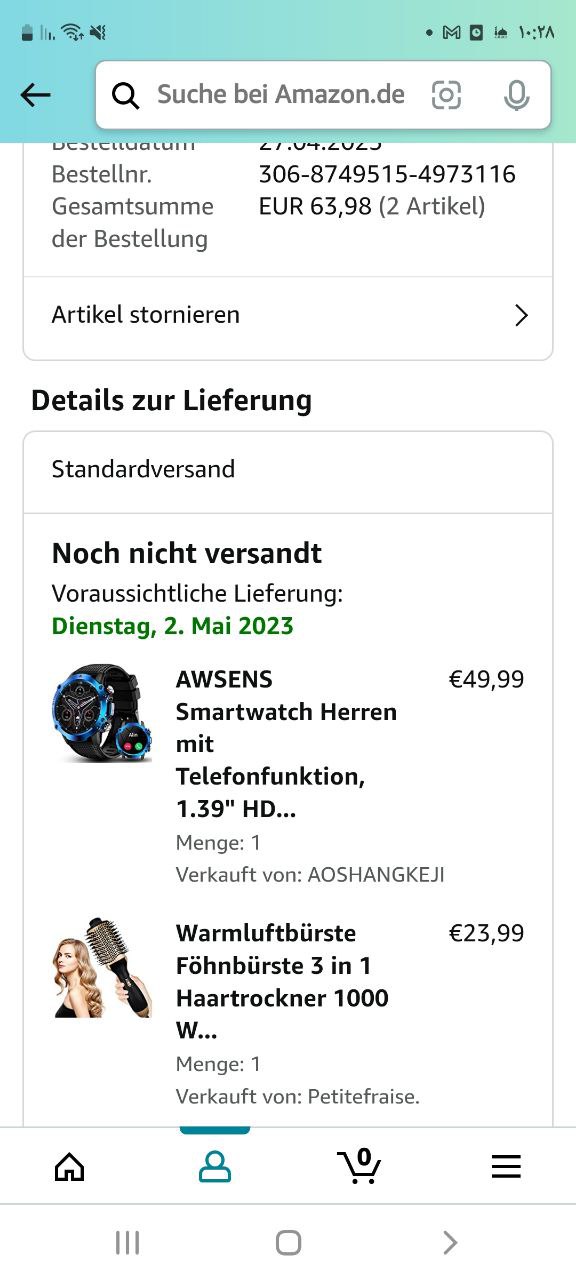
Task: Open camera lens search icon
Action: click(447, 95)
